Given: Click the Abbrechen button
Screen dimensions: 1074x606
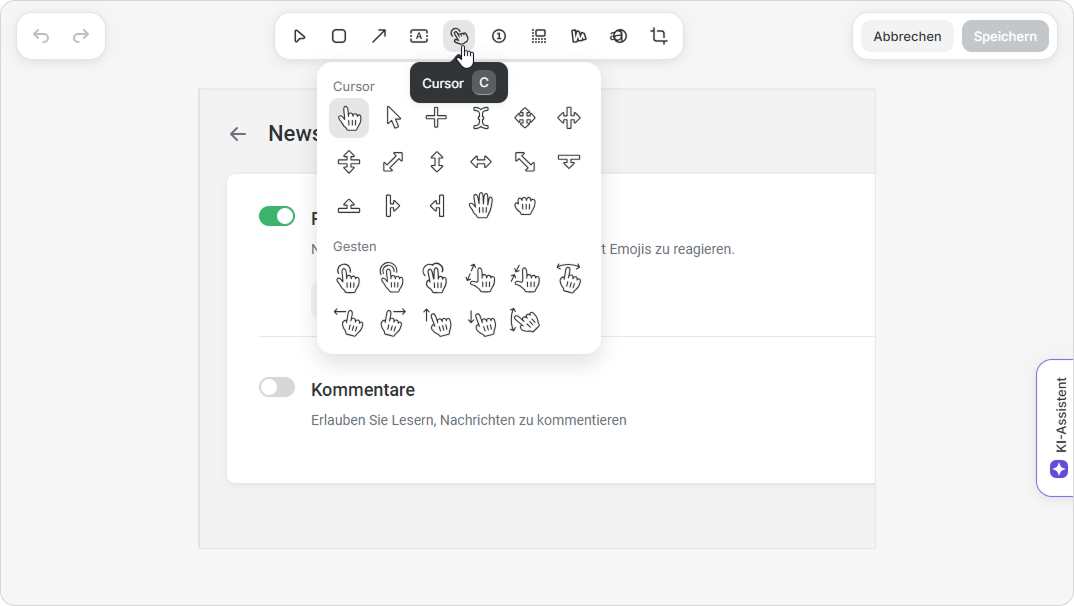Looking at the screenshot, I should (907, 36).
